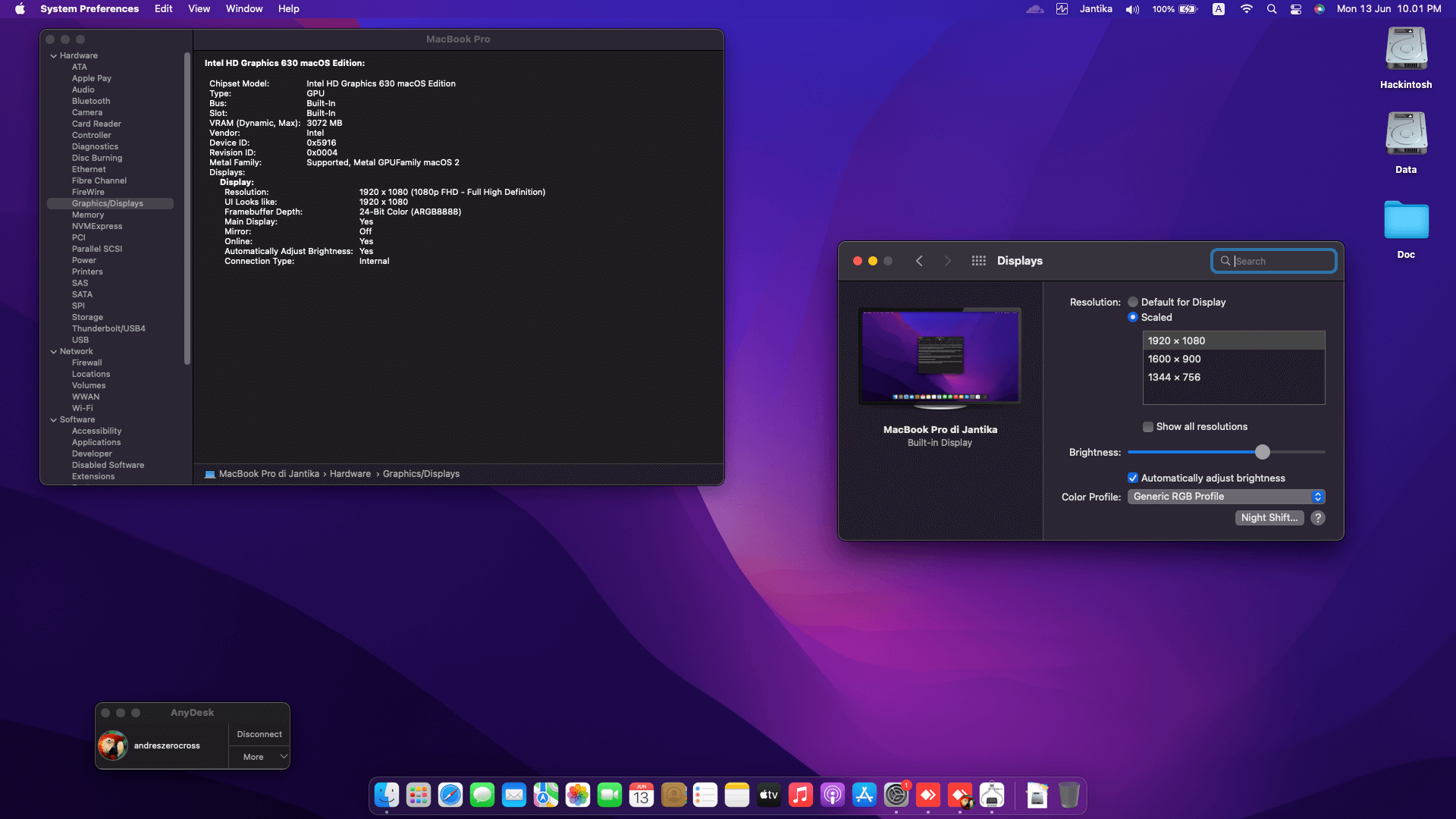
Task: Launch FaceTime from the Dock
Action: tap(610, 795)
